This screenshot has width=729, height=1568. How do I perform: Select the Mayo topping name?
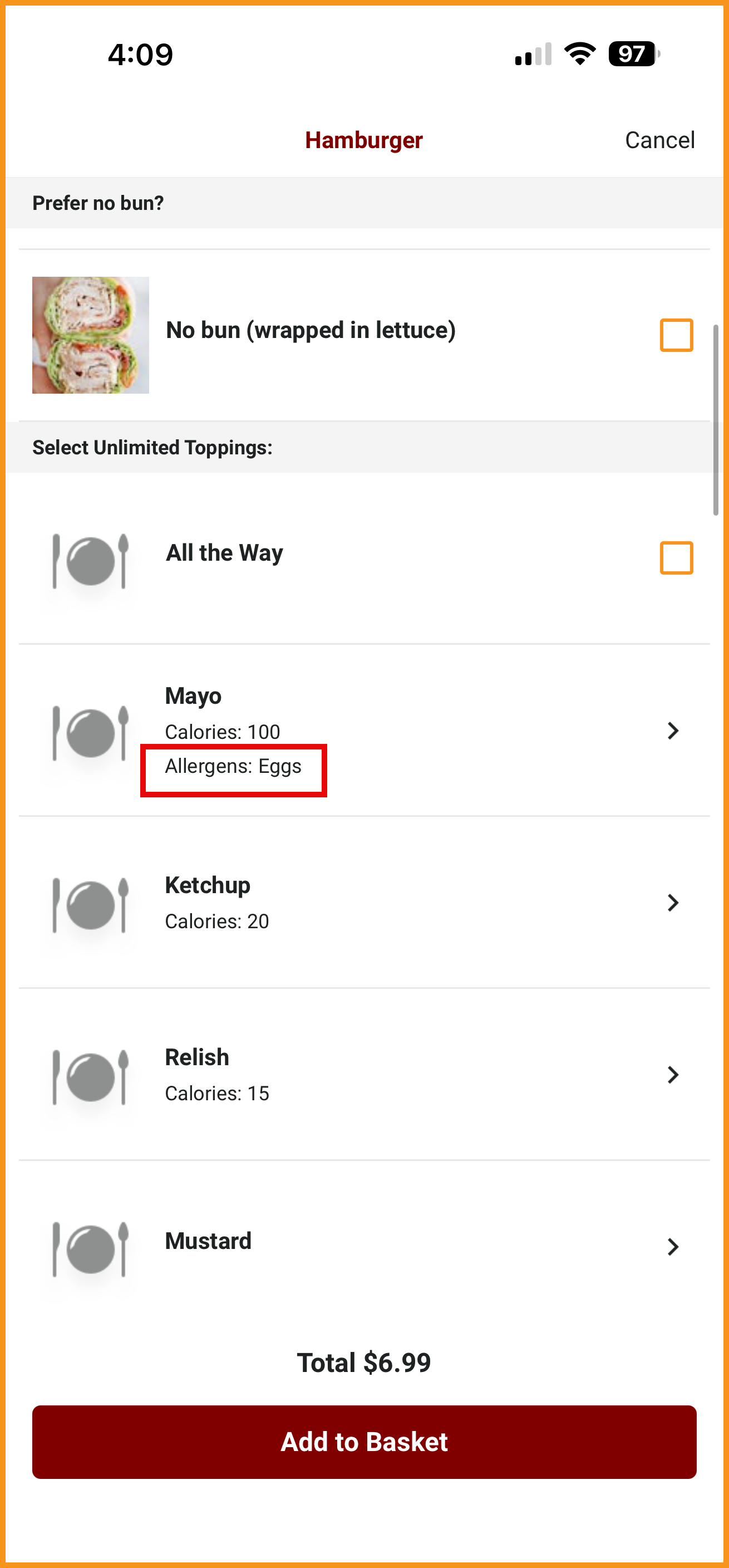tap(194, 695)
